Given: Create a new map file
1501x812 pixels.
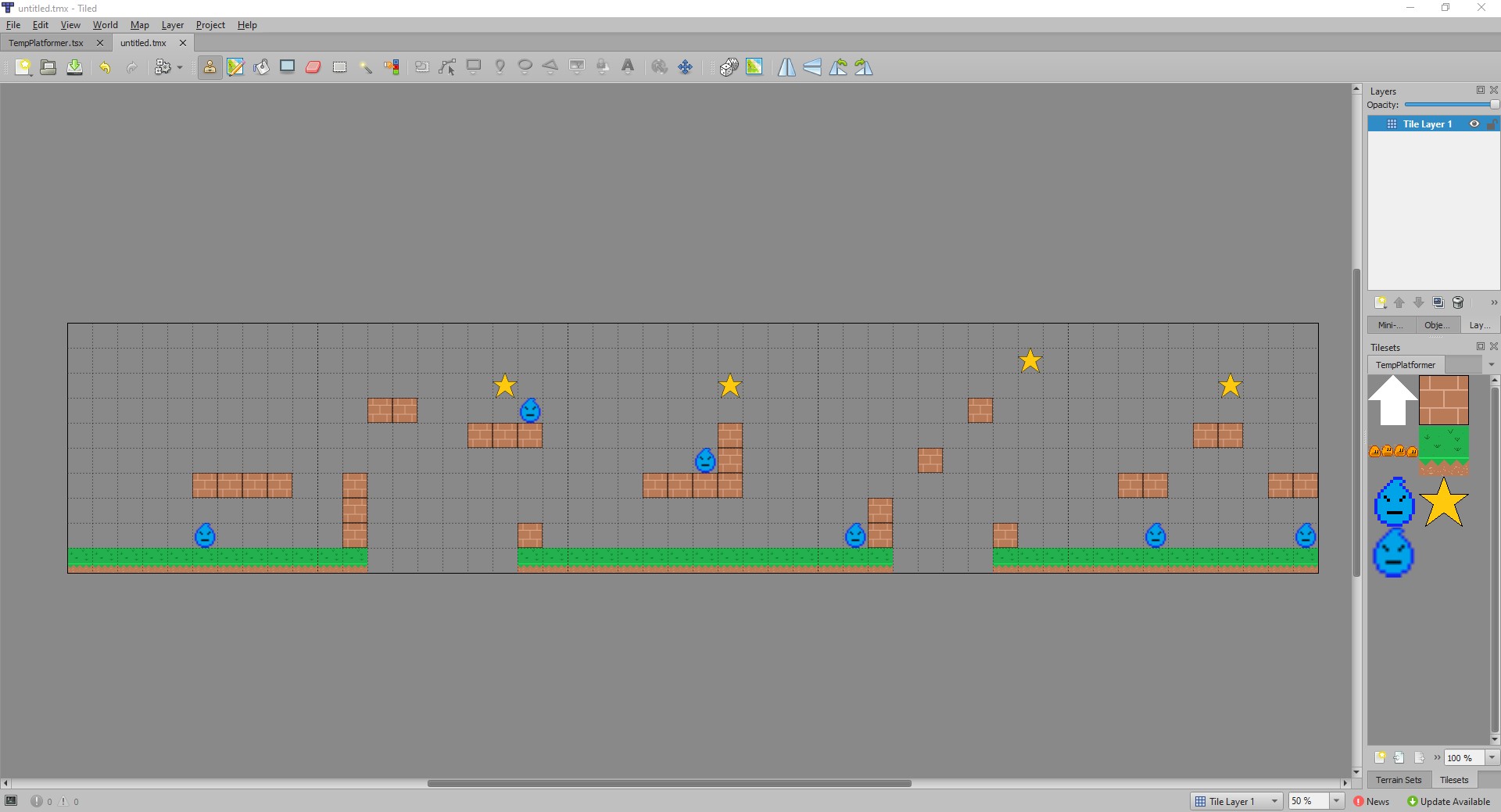Looking at the screenshot, I should [x=23, y=67].
